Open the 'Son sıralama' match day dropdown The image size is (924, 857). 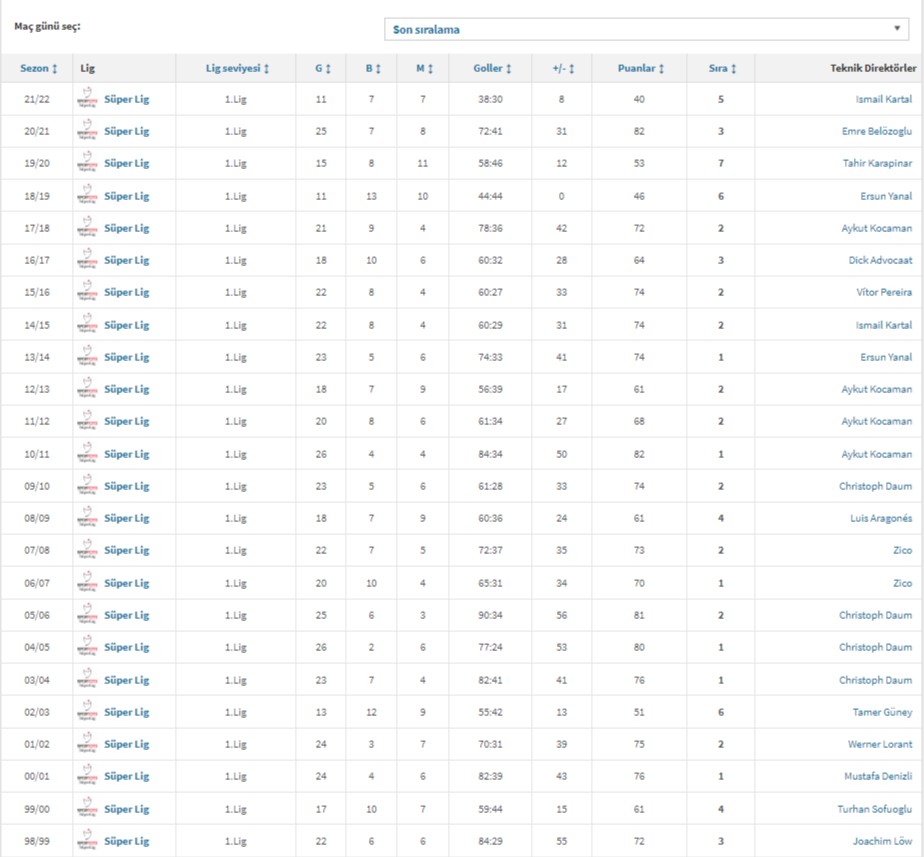646,29
